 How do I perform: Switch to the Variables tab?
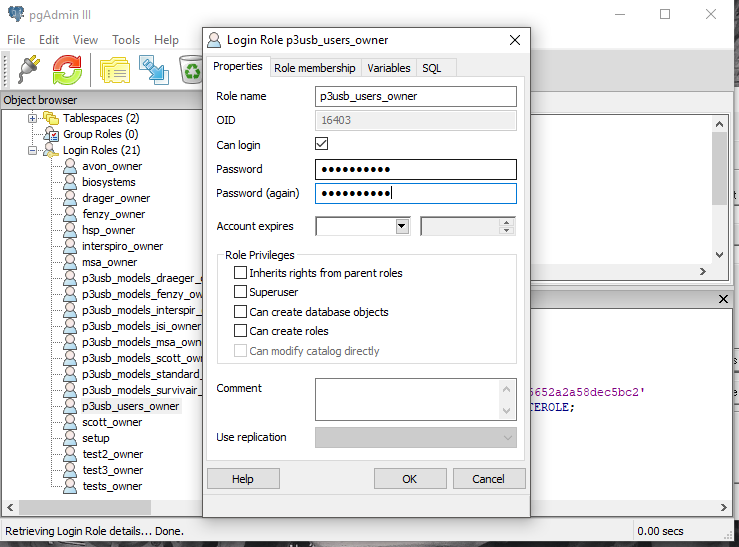click(389, 68)
